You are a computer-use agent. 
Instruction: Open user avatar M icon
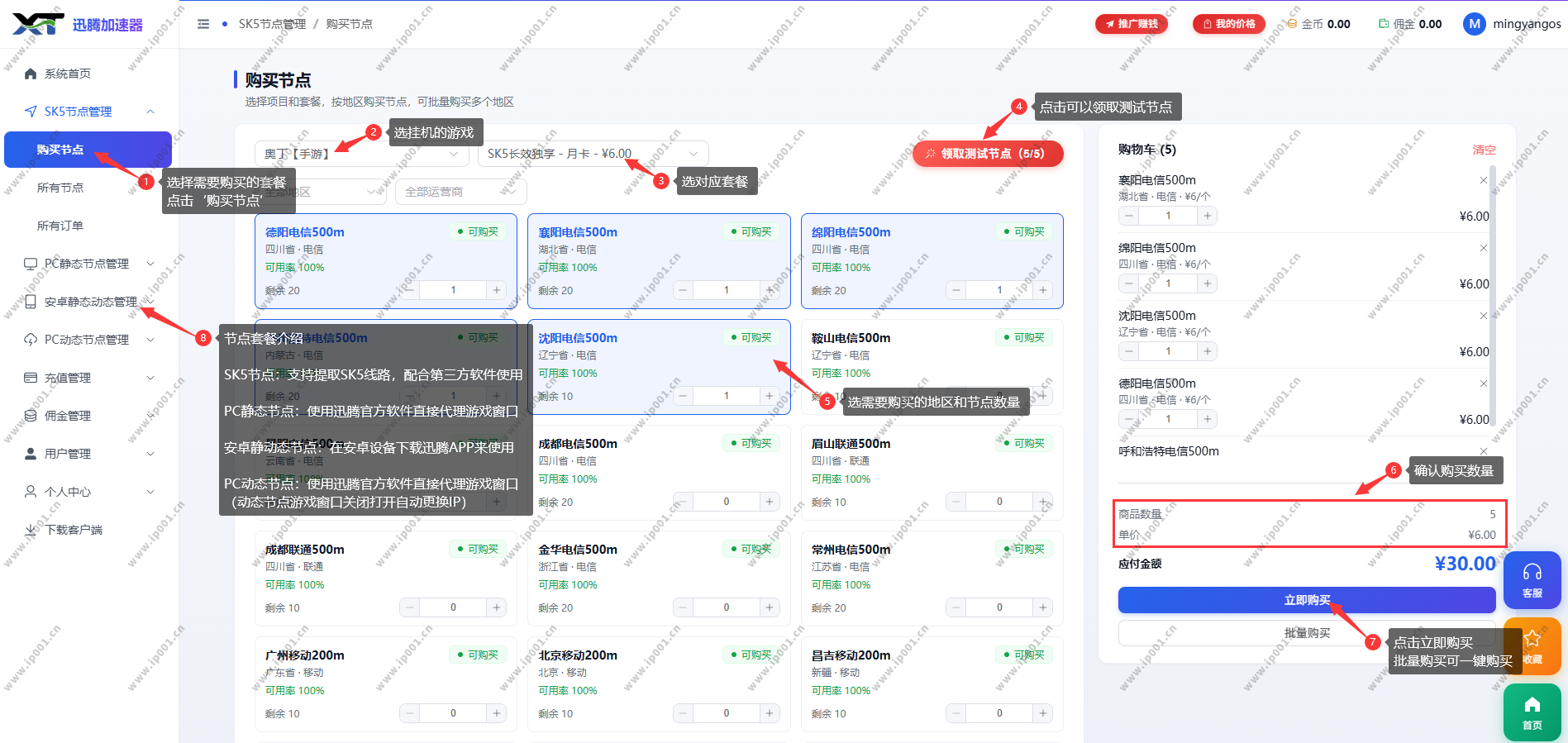coord(1474,24)
